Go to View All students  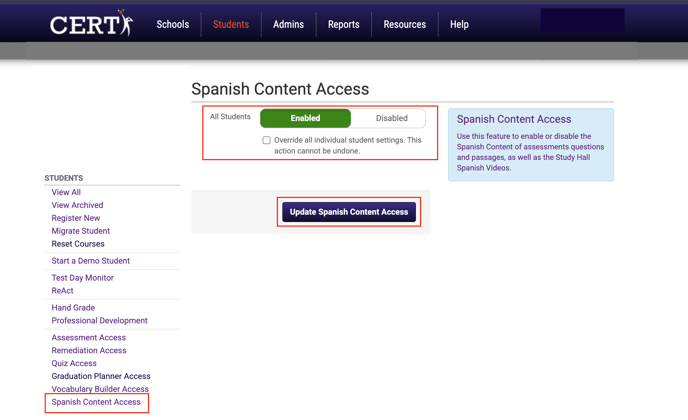pos(66,192)
